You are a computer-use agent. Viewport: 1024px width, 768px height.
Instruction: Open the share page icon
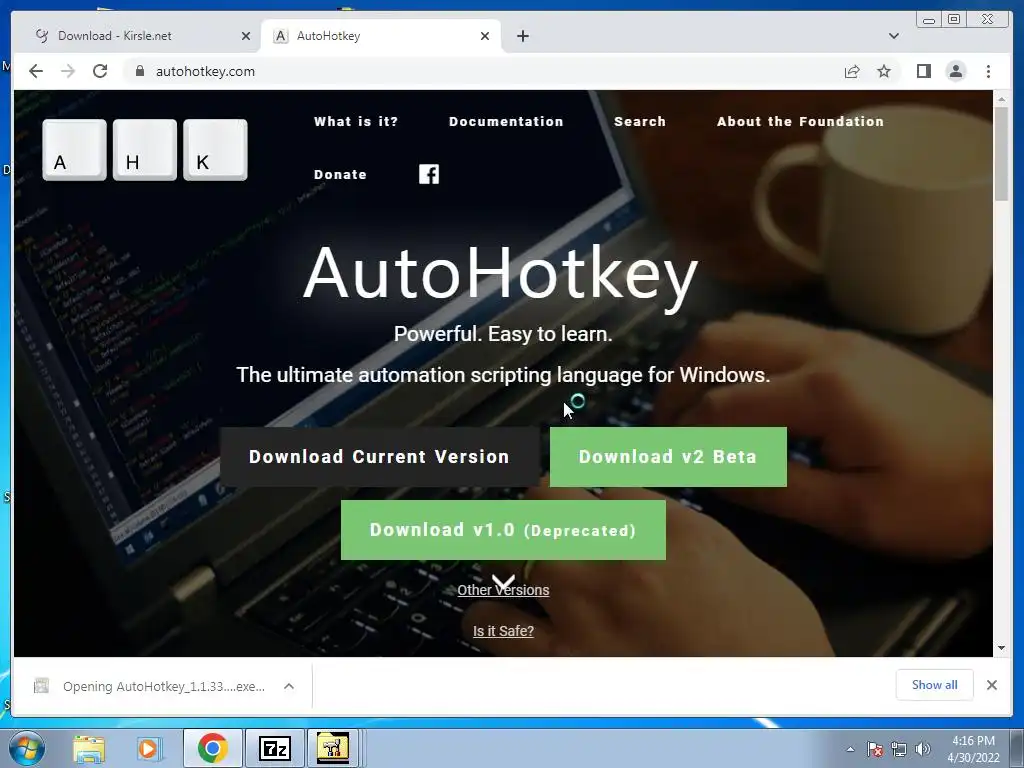point(852,71)
